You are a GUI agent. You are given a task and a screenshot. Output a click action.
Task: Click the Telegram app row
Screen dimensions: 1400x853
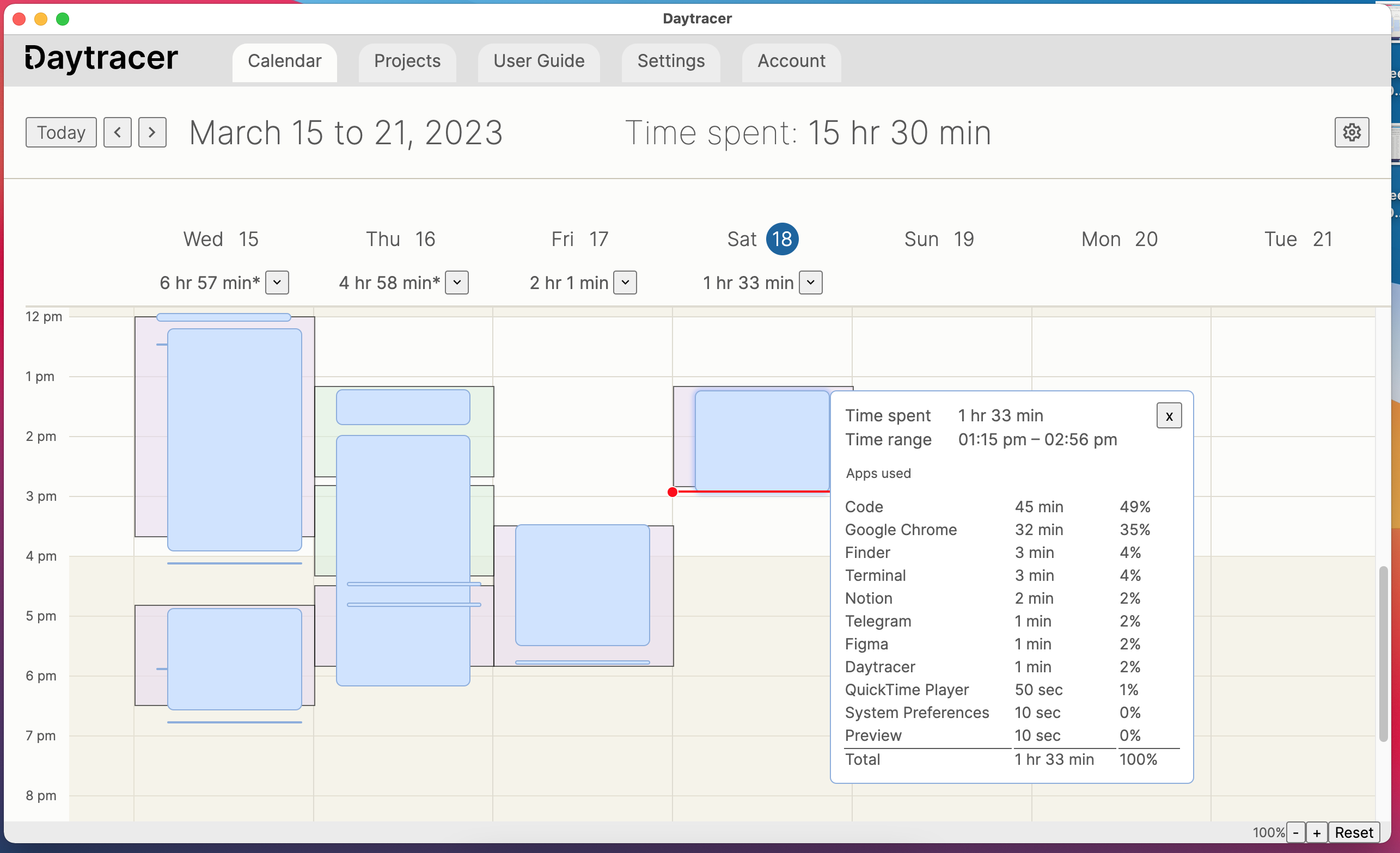point(1011,621)
